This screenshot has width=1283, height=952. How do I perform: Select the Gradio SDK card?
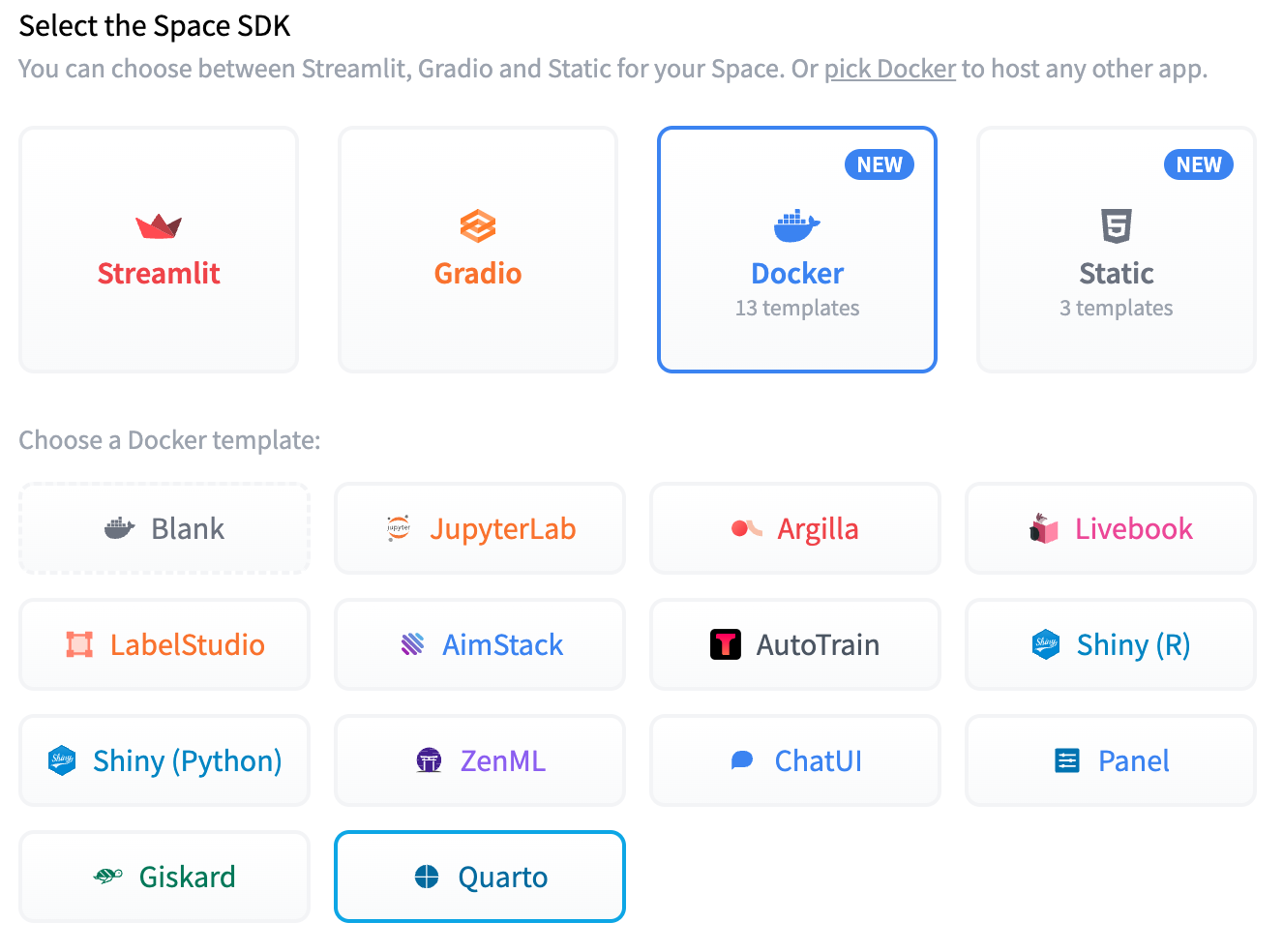tap(477, 250)
